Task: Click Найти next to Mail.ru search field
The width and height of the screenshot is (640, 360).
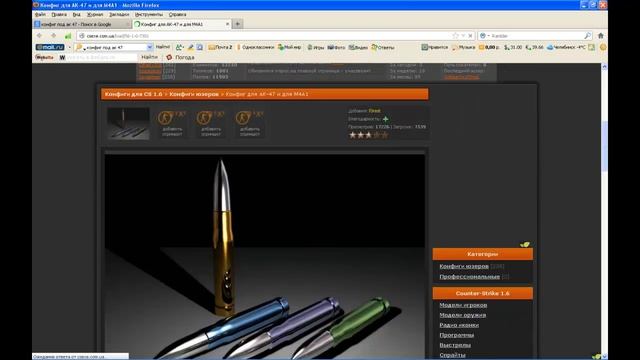Action: coord(163,47)
